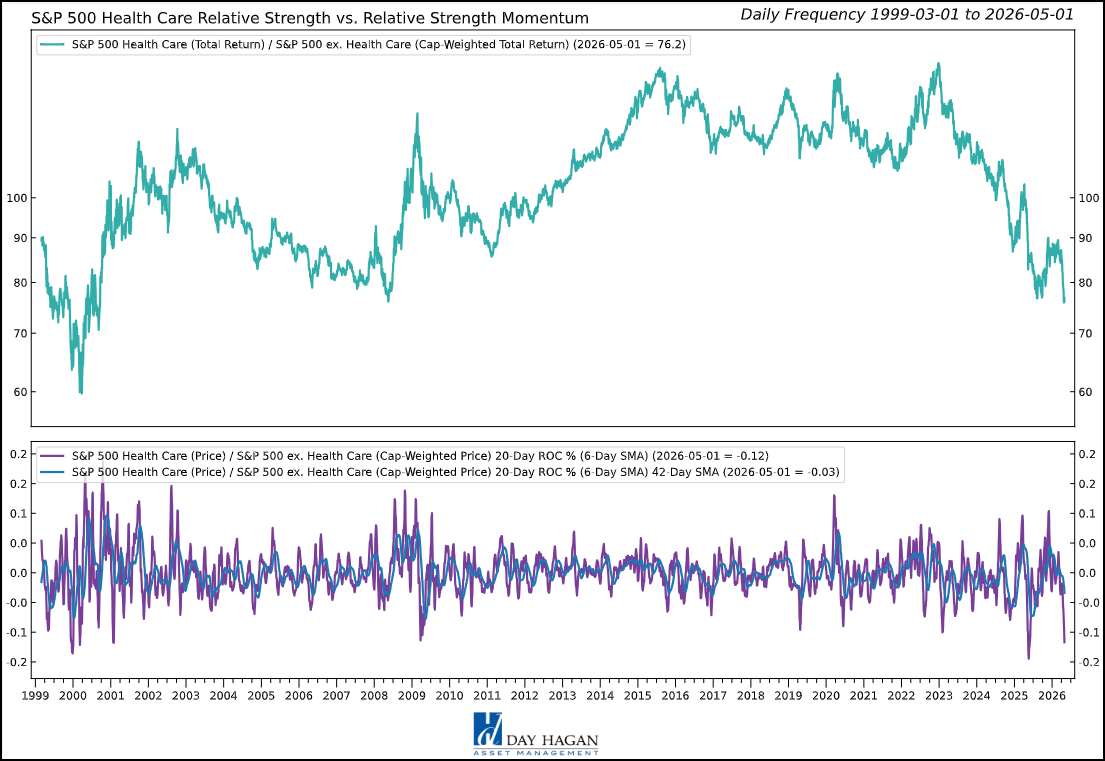The image size is (1105, 761).
Task: Click the Day Hagan Asset Management logo
Action: (536, 734)
